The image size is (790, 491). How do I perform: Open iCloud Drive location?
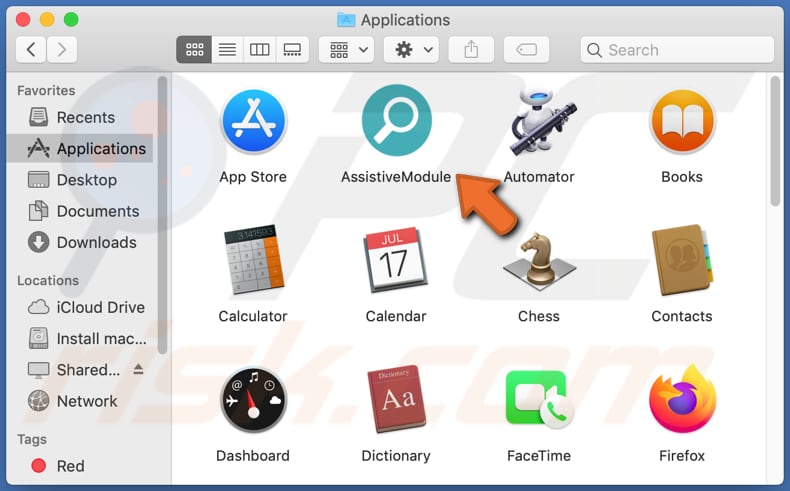[82, 307]
